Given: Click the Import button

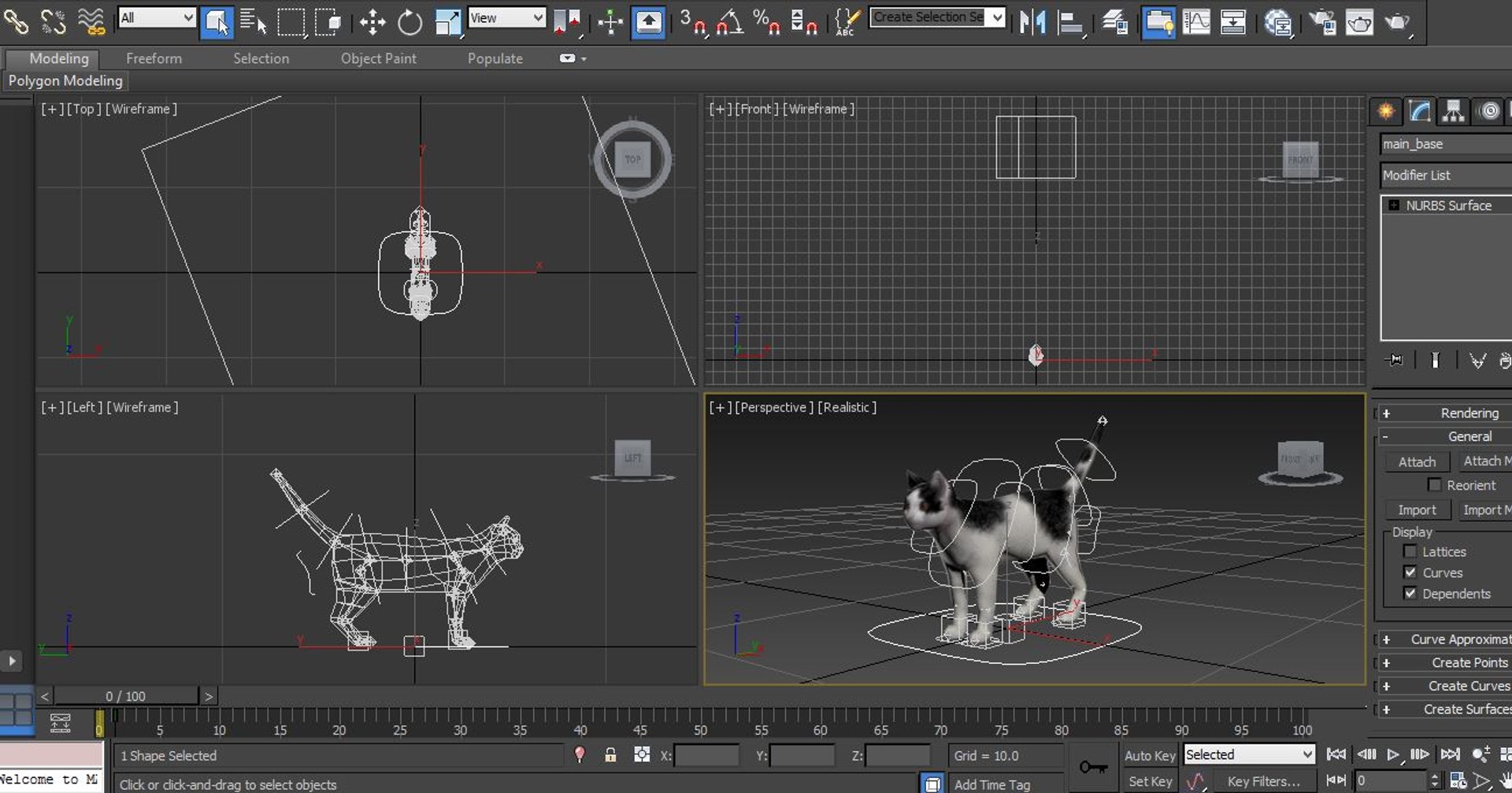Looking at the screenshot, I should (x=1417, y=510).
